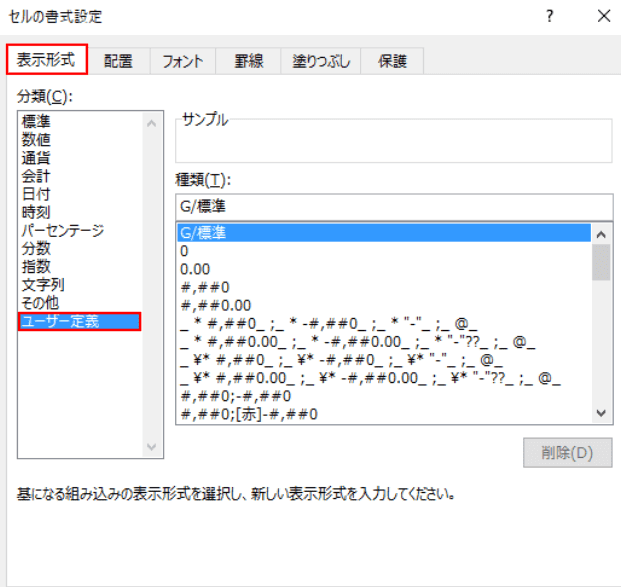Image resolution: width=621 pixels, height=587 pixels.
Task: Click the 種類 format input field
Action: tap(394, 207)
